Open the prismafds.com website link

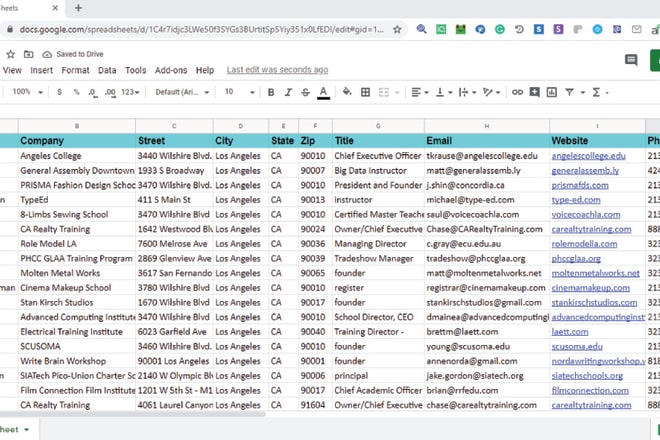click(580, 185)
